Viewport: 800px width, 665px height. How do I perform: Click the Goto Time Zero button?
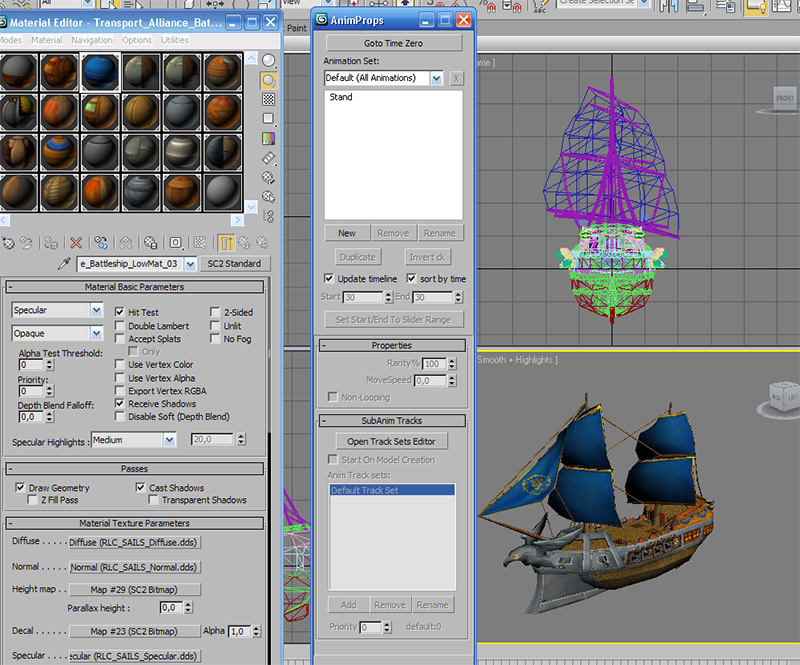pos(393,43)
